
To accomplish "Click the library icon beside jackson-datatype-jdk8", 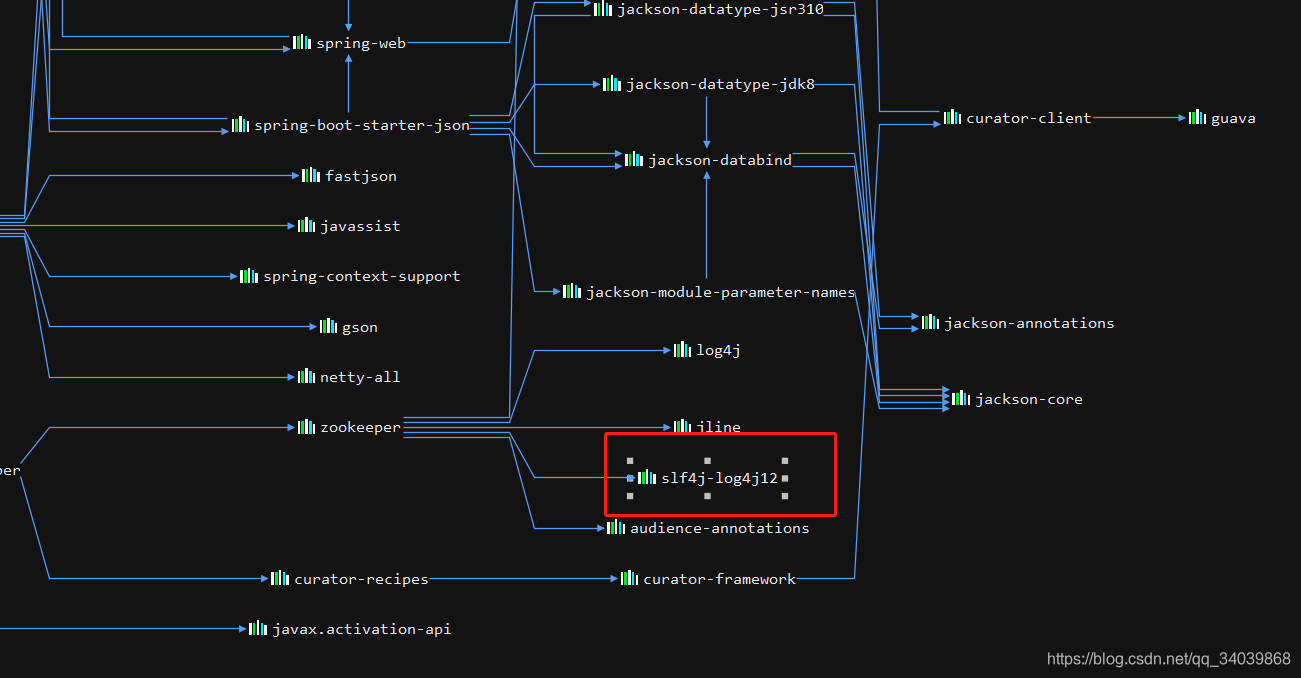I will click(x=612, y=83).
